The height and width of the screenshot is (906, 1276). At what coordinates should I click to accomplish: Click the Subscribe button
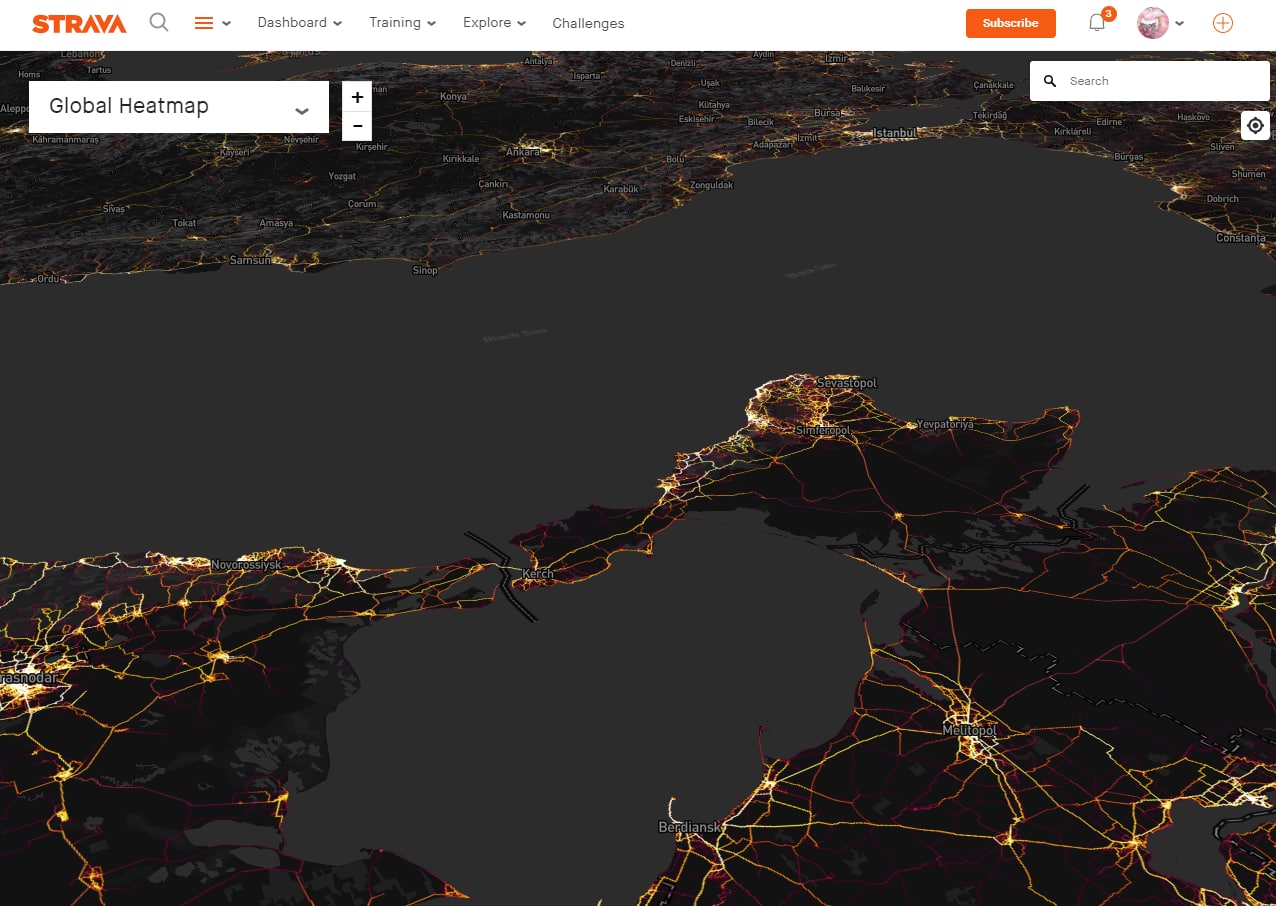coord(1010,23)
